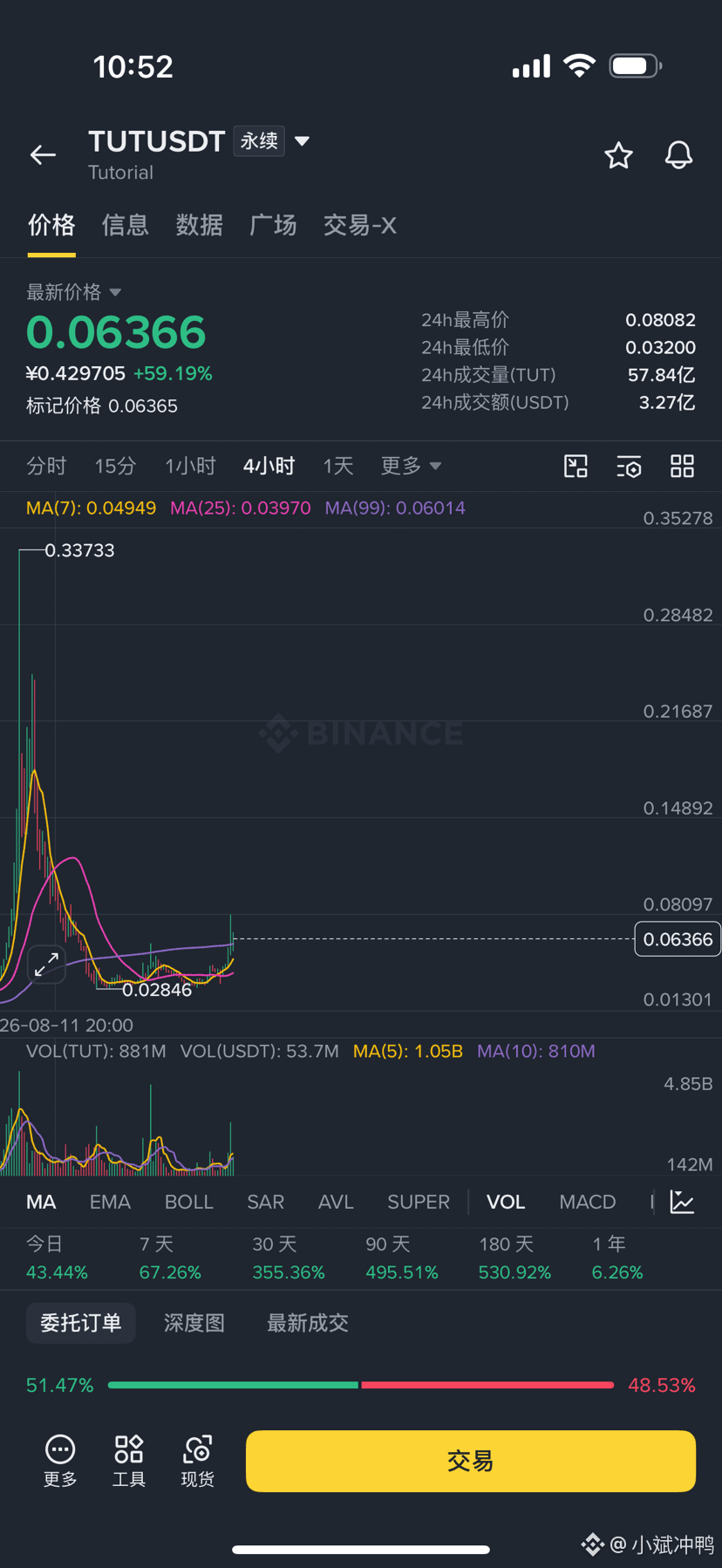Tap the yellow 交易 trade button
Viewport: 722px width, 1568px height.
tap(471, 1461)
